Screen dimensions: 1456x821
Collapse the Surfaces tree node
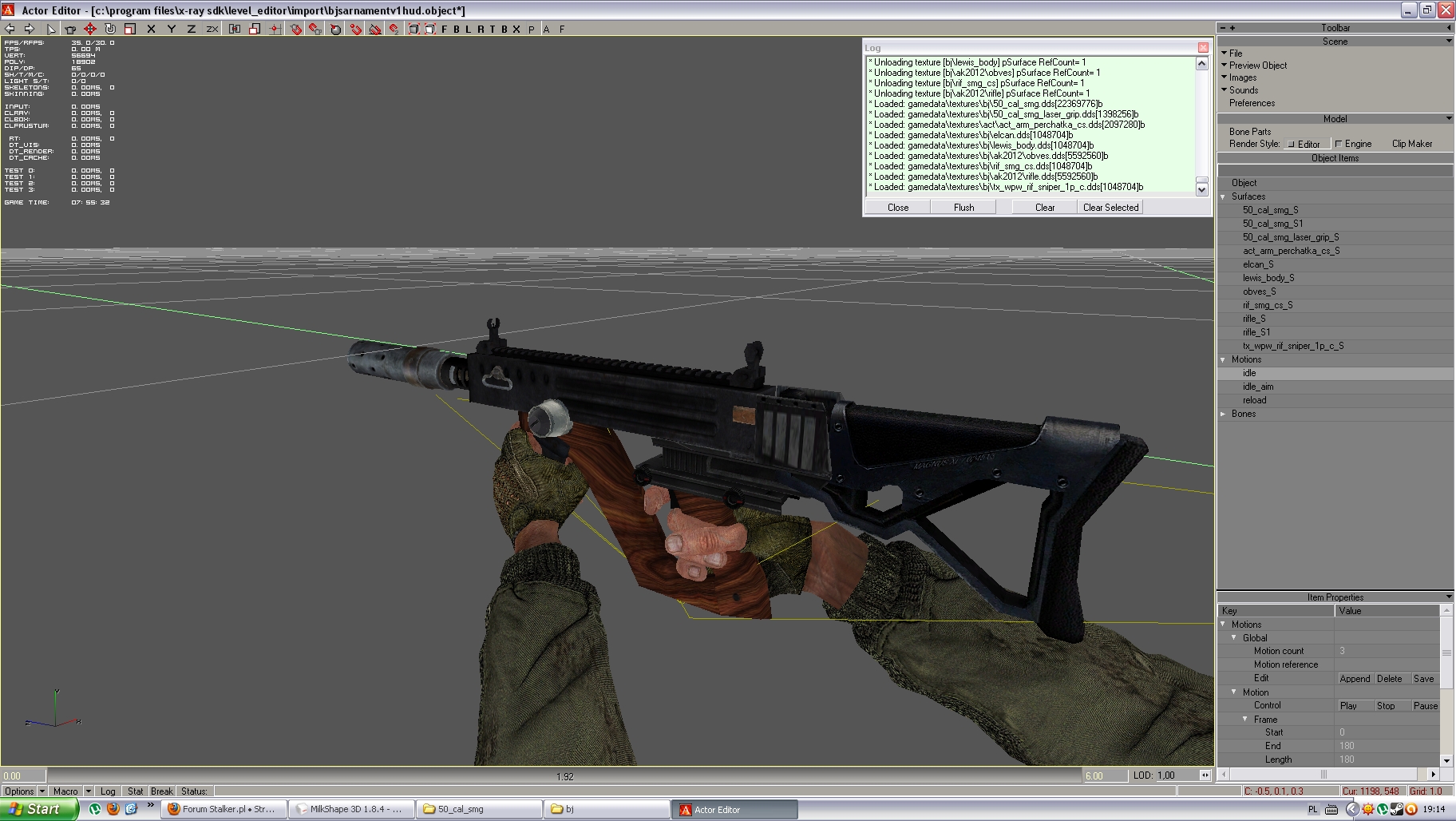point(1224,196)
